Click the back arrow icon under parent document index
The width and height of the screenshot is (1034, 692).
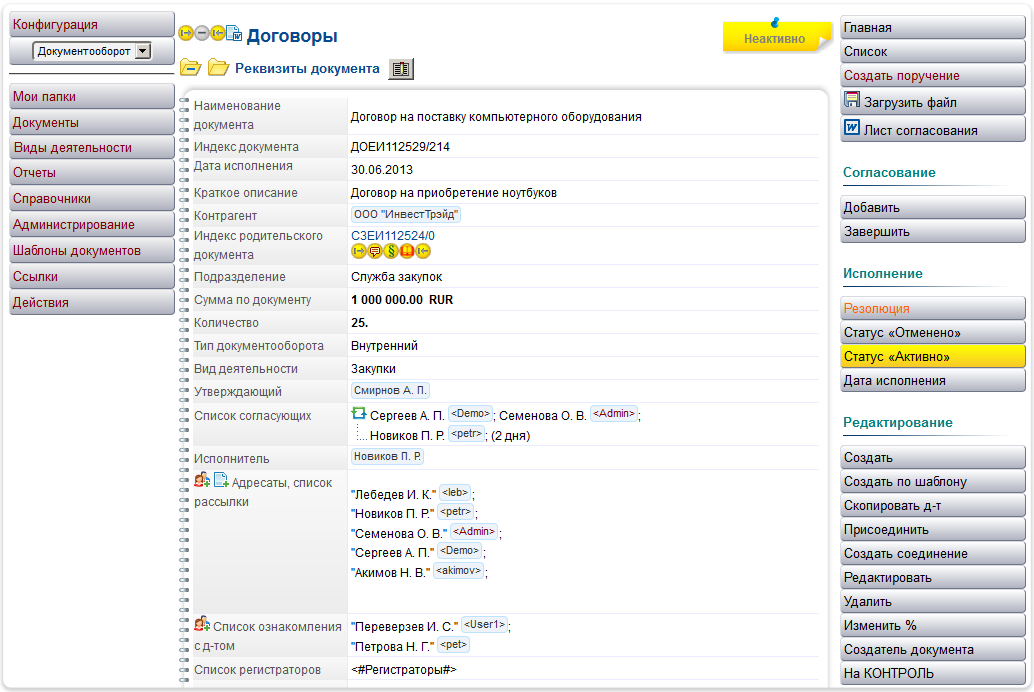tap(423, 251)
